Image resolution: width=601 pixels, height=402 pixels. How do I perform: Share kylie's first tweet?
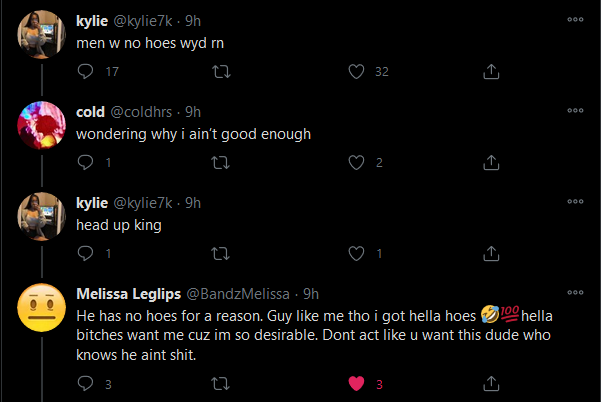[x=491, y=72]
